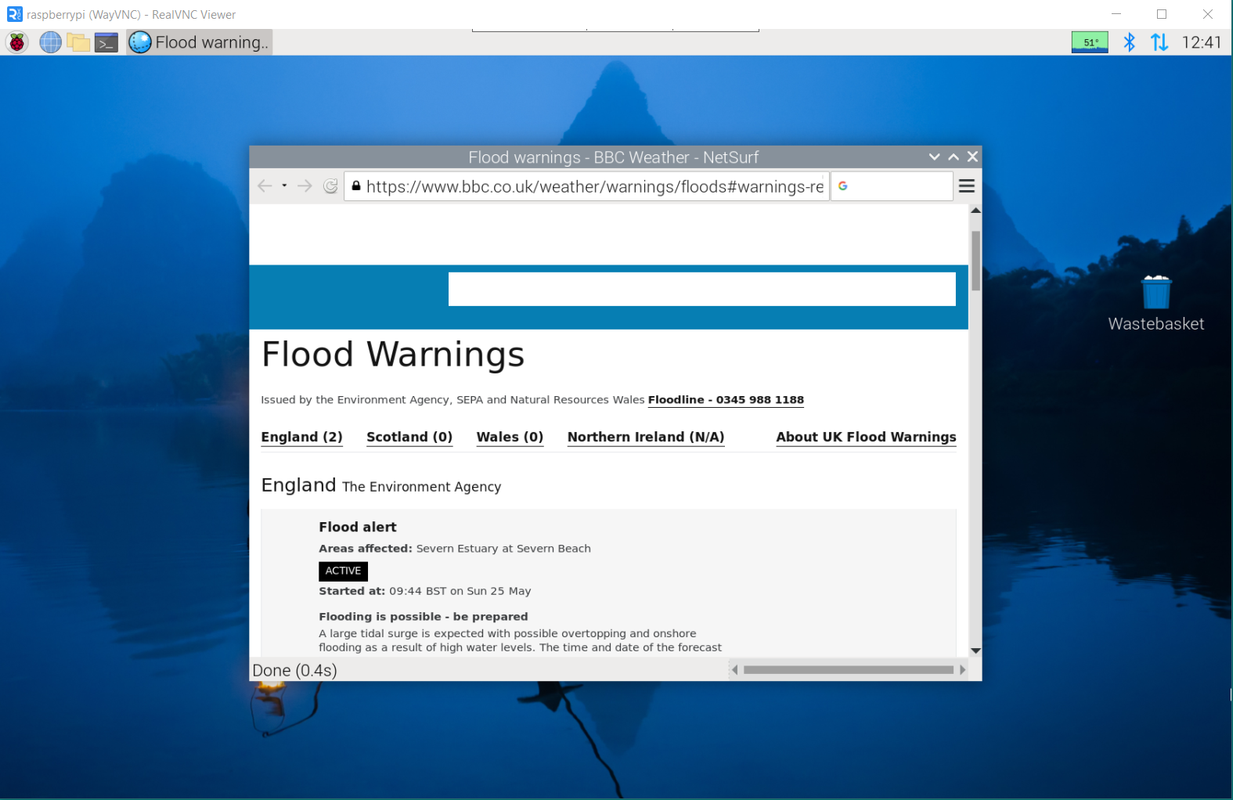Click the white search field in the blue banner
Viewport: 1233px width, 800px height.
702,289
